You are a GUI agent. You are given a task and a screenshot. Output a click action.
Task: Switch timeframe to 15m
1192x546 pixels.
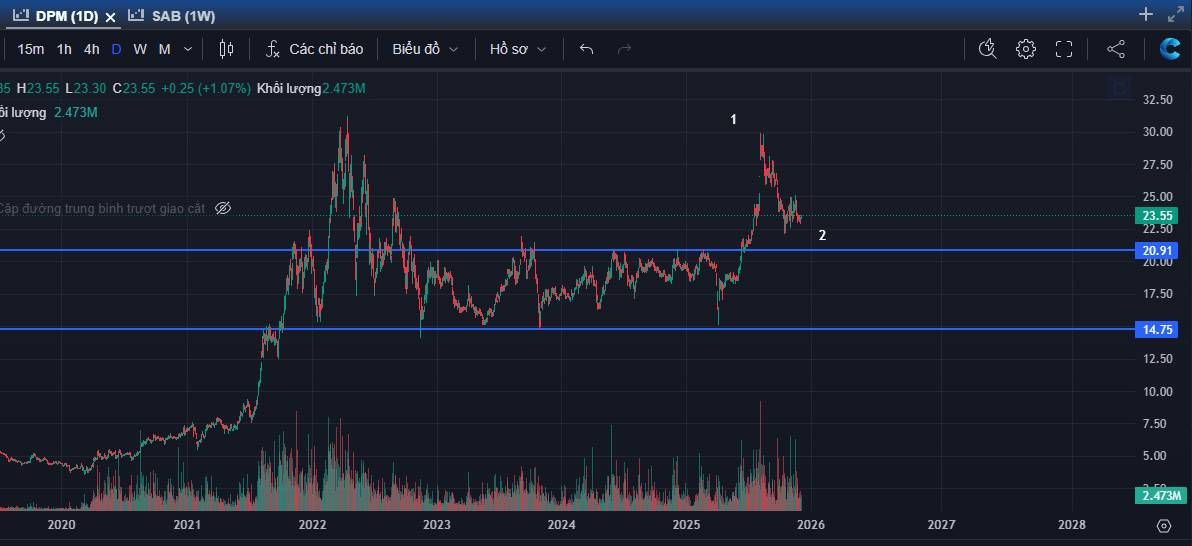[30, 49]
